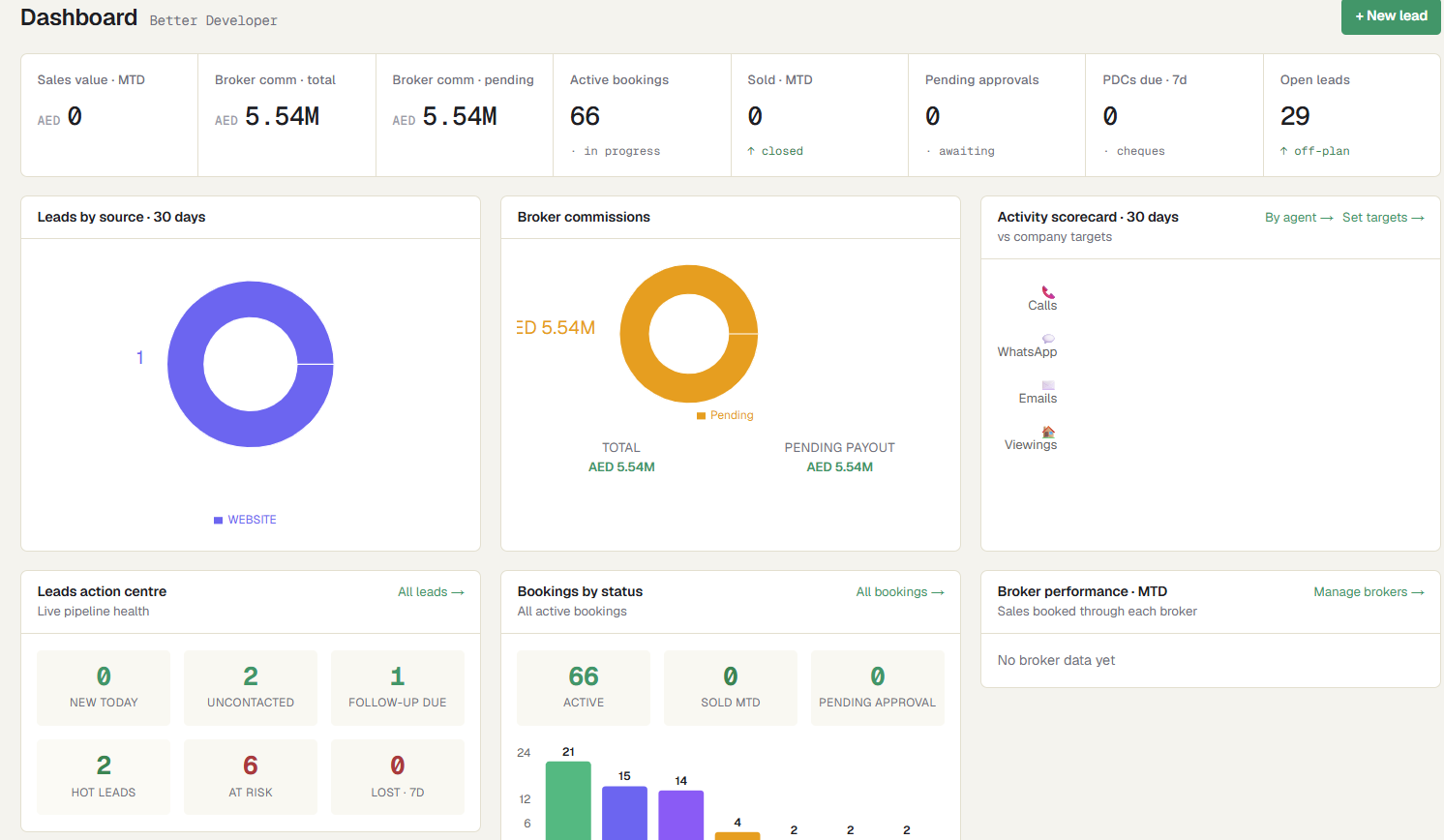Screen dimensions: 1444x840
Task: Open the By agent link
Action: (x=1299, y=218)
